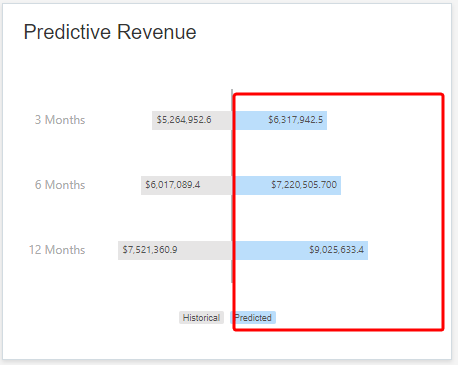Click the $5,264,952.6 value label
Viewport: 458px width, 365px height.
tap(184, 120)
